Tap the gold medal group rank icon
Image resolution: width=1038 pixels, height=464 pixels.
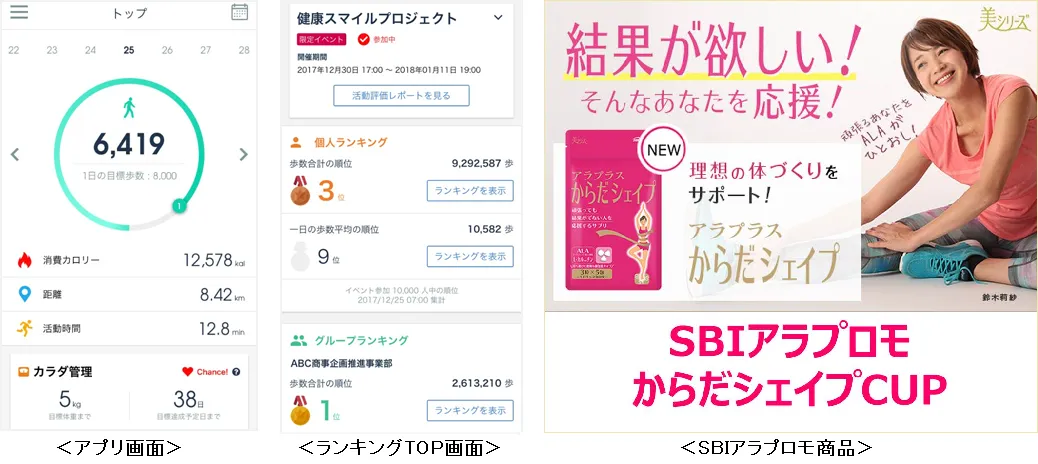coord(300,410)
